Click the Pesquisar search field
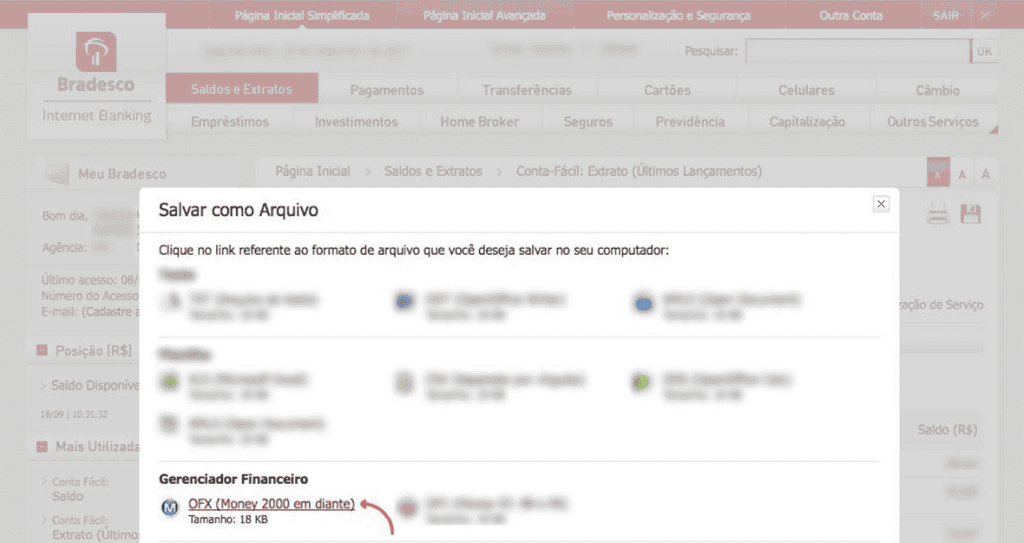This screenshot has height=543, width=1024. coord(857,51)
